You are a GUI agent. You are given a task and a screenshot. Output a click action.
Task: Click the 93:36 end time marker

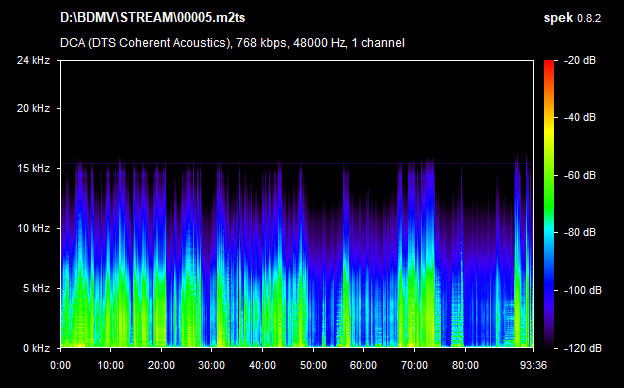coord(533,365)
